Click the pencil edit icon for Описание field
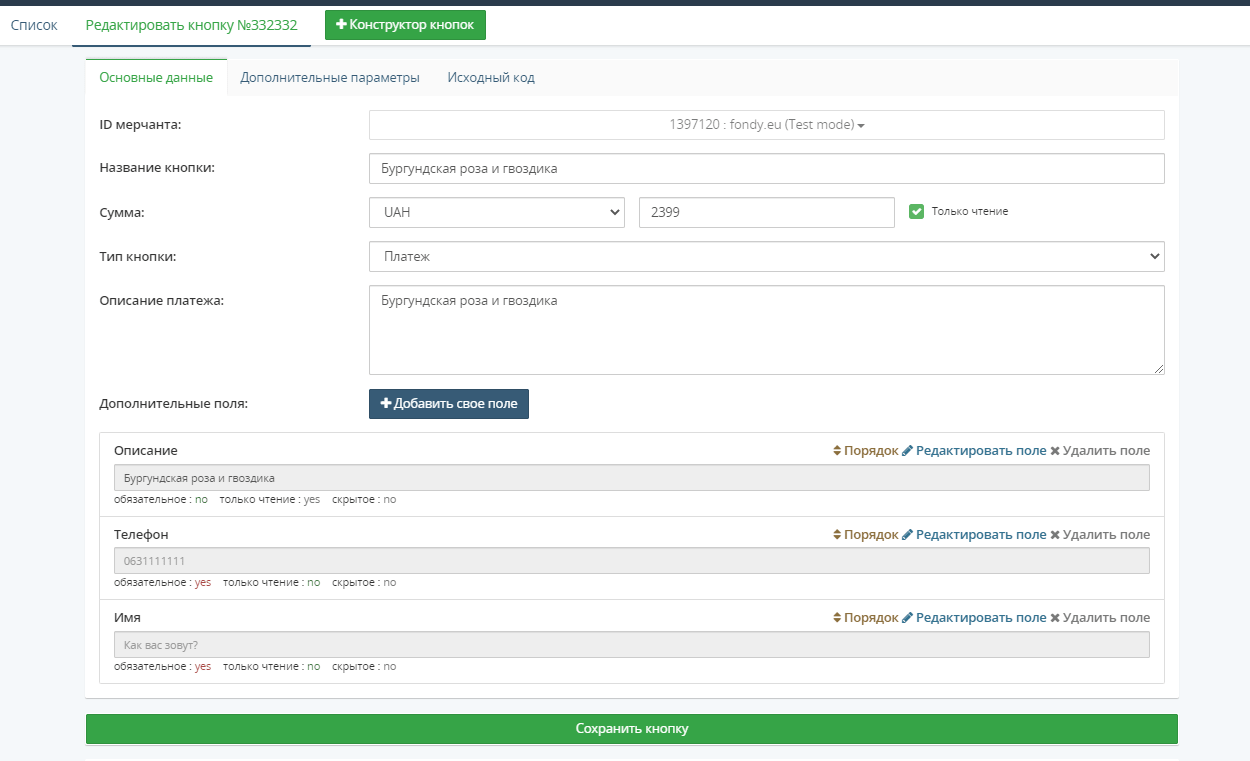The image size is (1250, 761). (908, 451)
